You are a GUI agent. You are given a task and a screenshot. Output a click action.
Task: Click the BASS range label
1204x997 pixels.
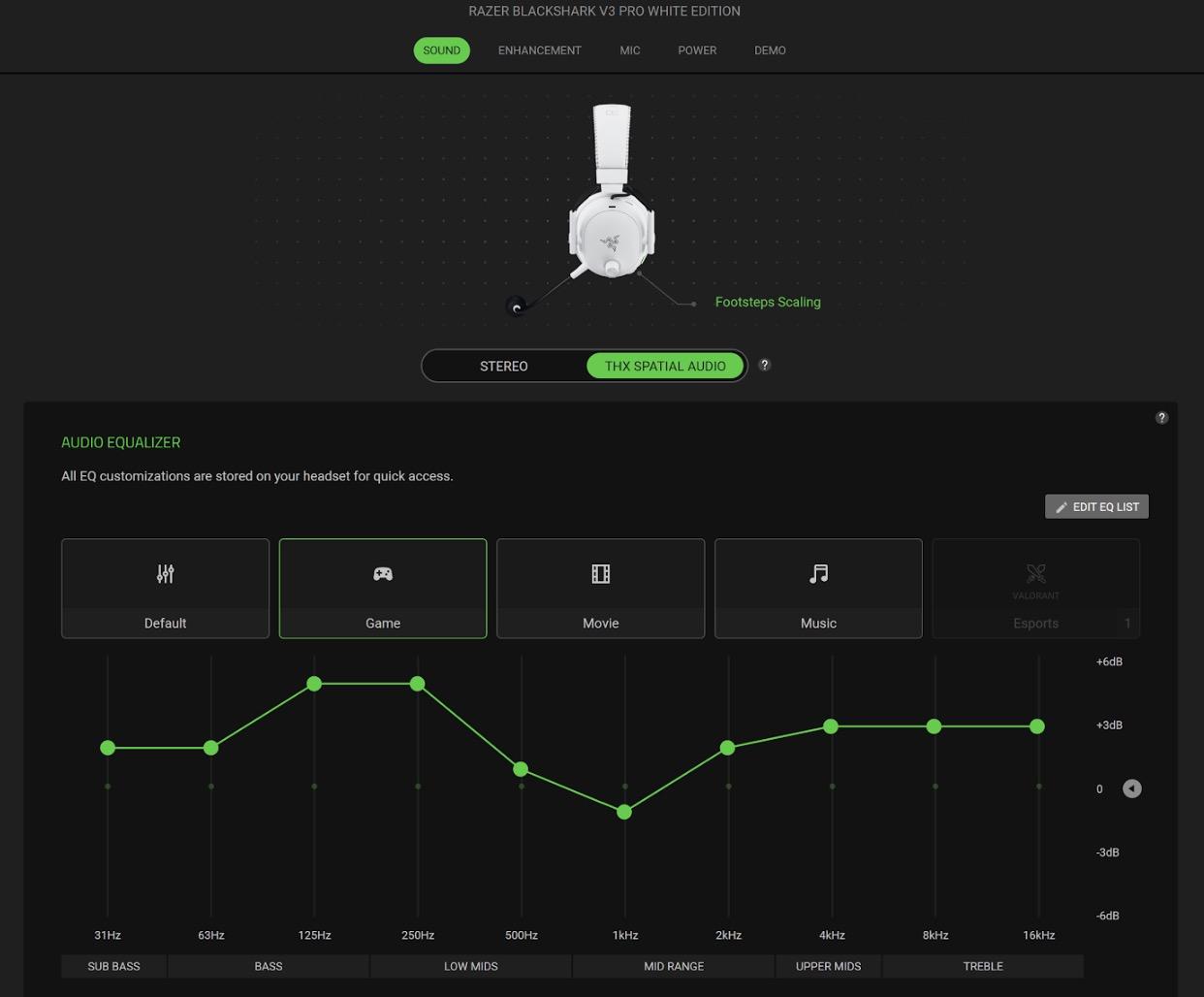[x=269, y=966]
